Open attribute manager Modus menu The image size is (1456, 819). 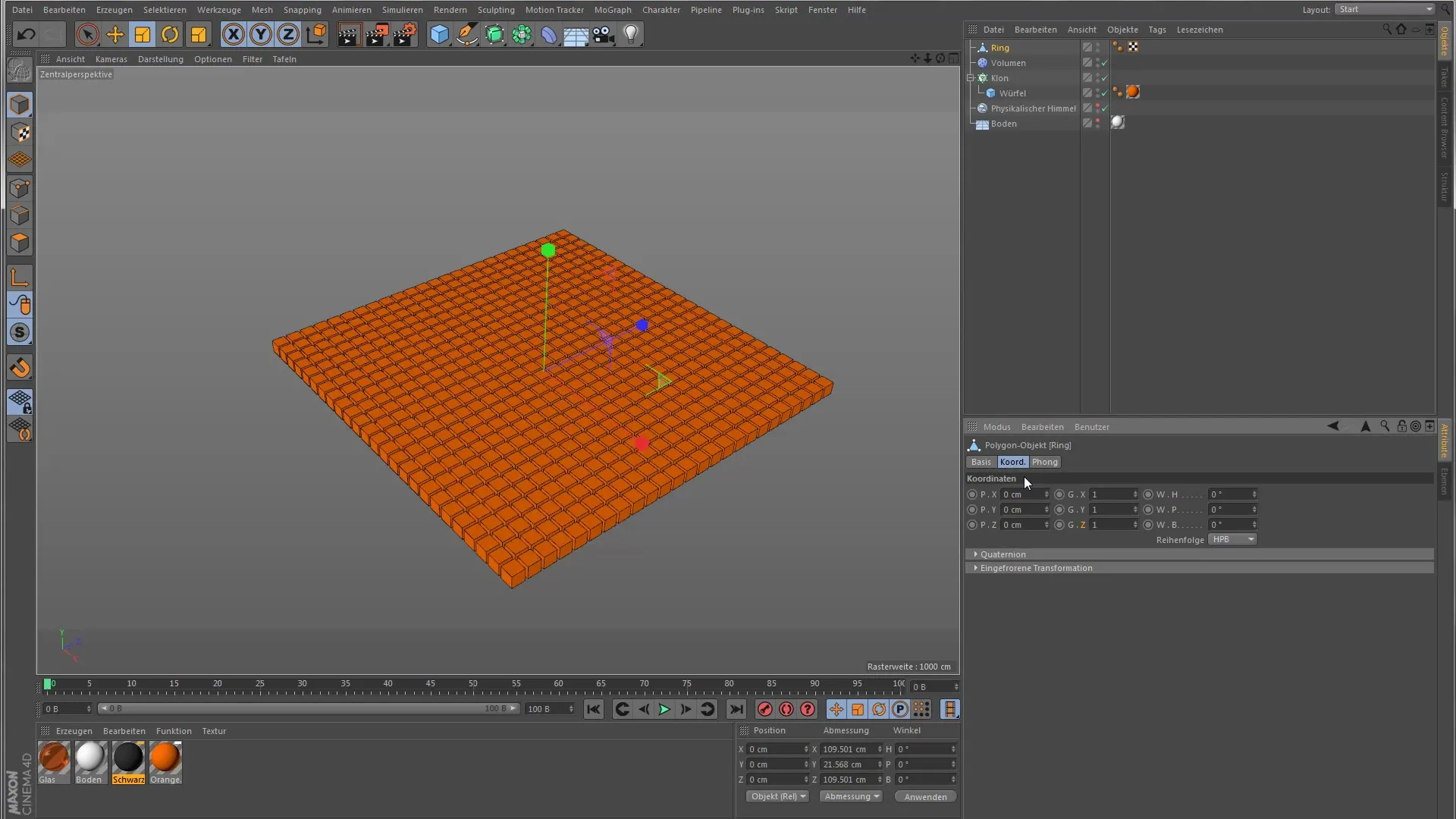996,427
